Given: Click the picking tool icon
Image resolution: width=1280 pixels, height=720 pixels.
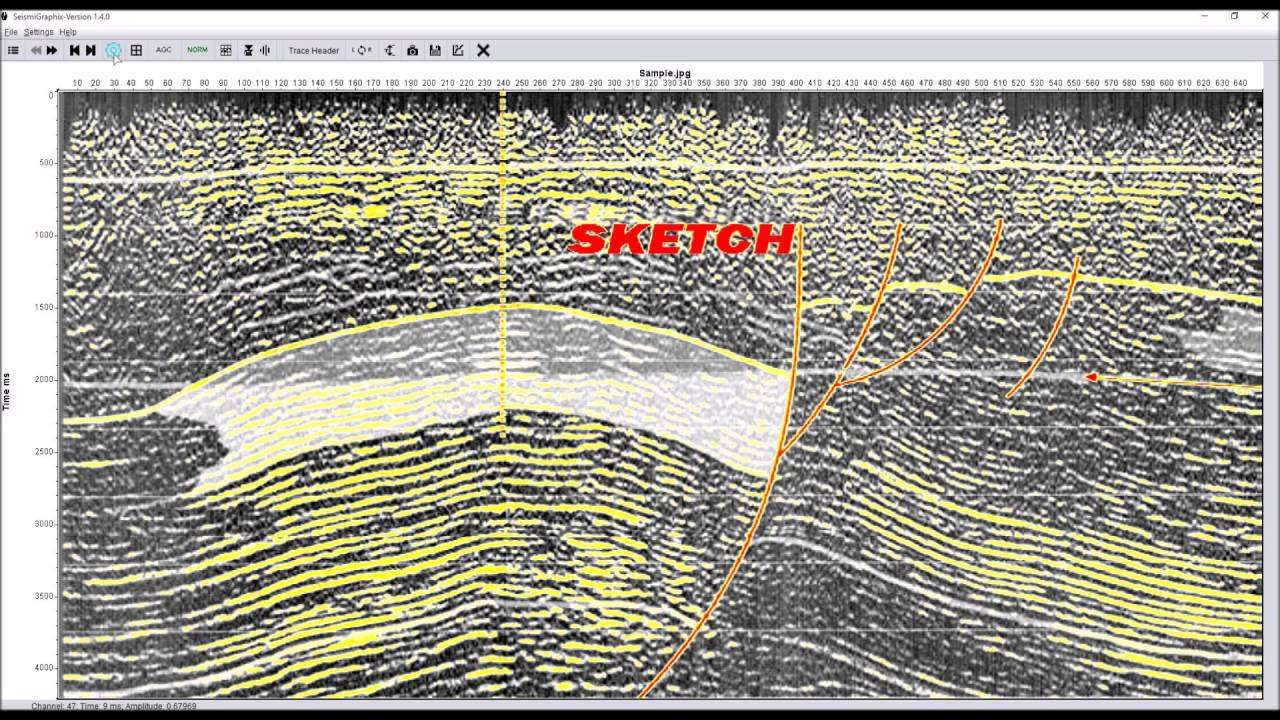Looking at the screenshot, I should tap(390, 50).
